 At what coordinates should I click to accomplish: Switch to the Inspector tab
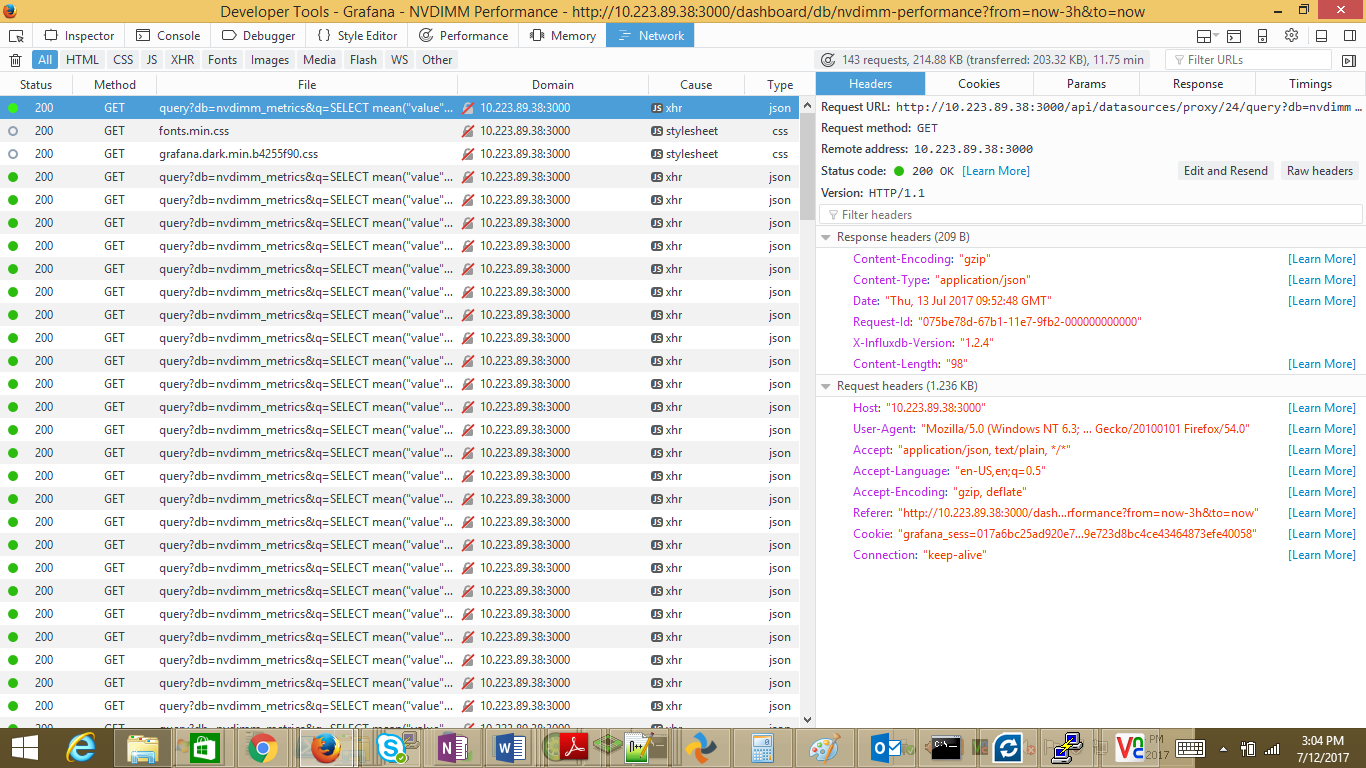tap(79, 36)
